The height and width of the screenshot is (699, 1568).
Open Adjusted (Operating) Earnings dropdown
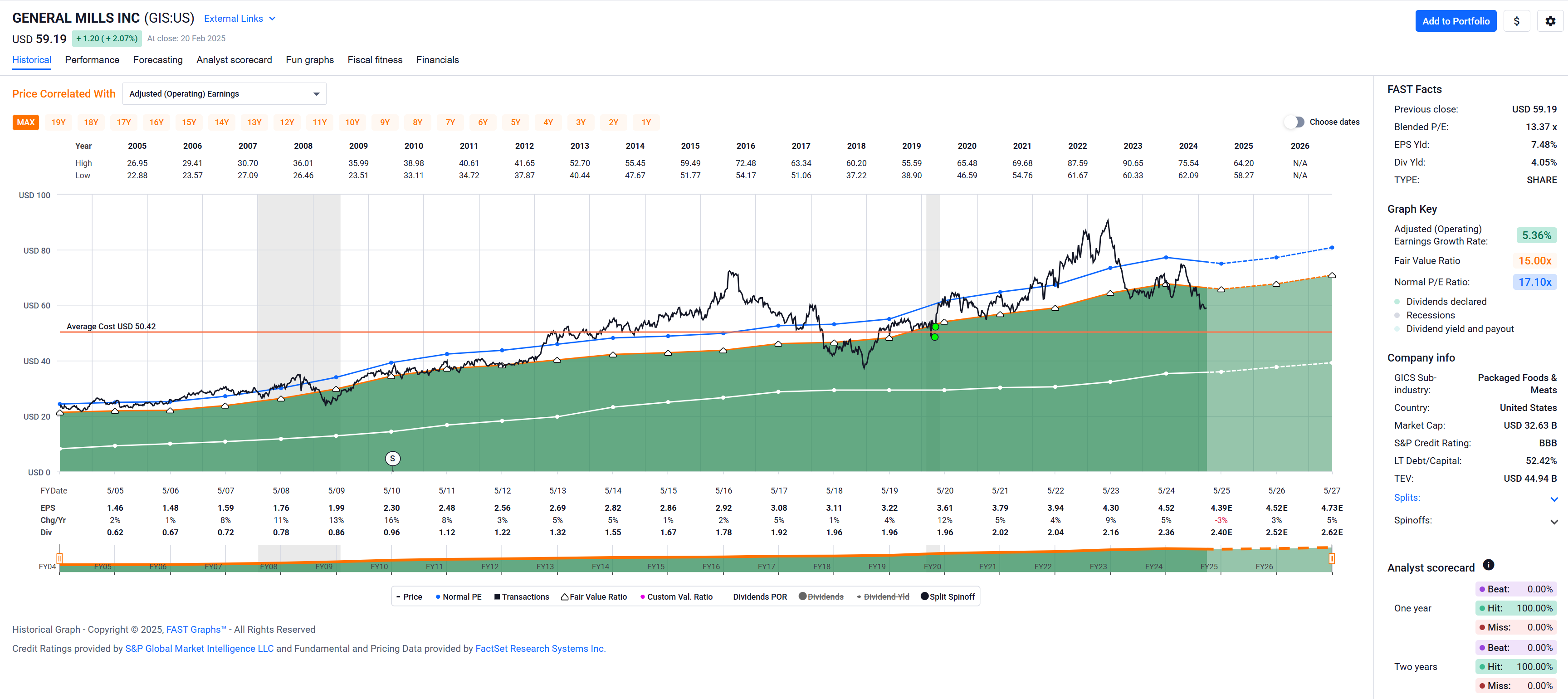click(x=224, y=94)
